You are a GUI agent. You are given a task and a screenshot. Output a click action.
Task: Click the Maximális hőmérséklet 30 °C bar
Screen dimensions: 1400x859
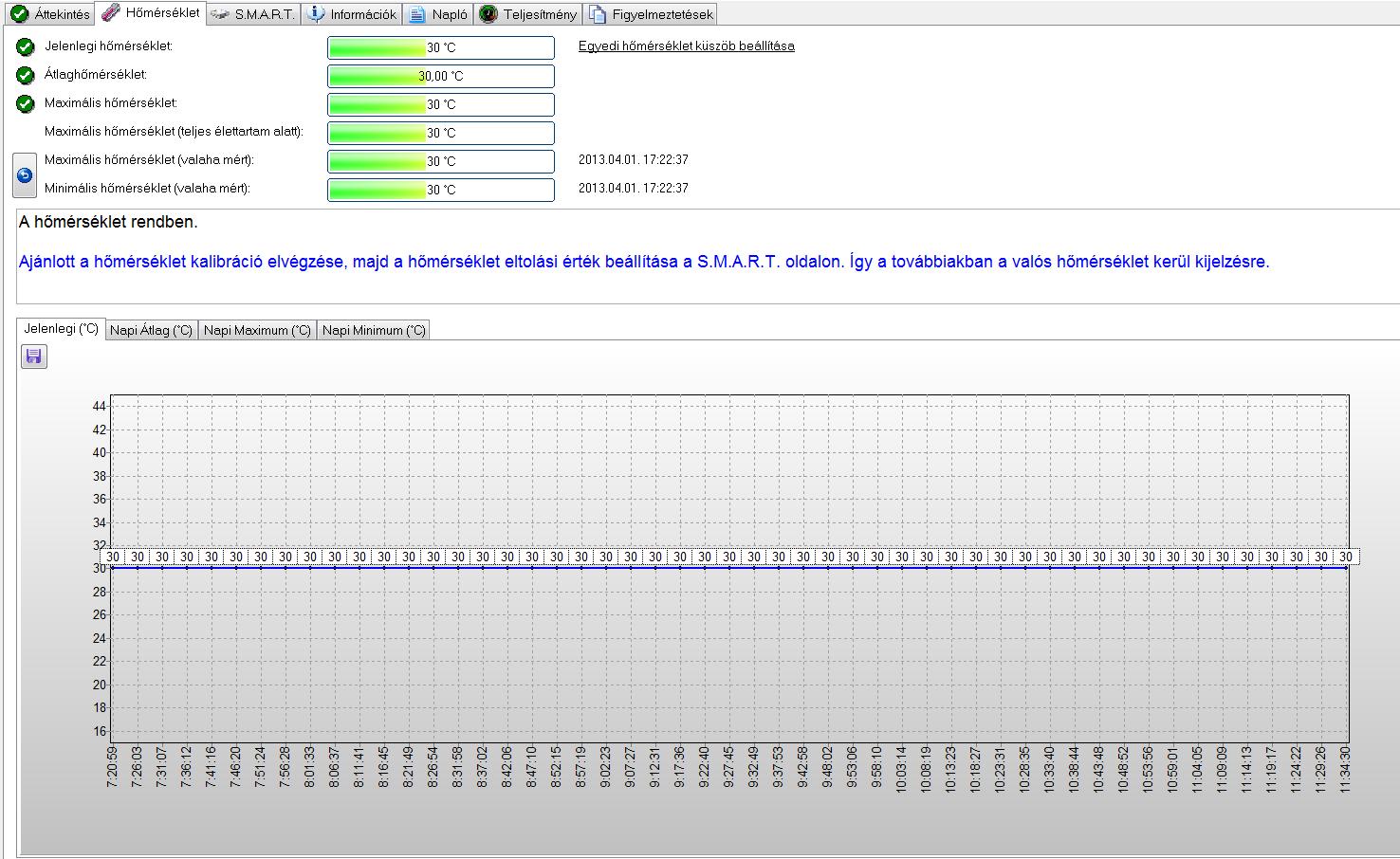(441, 104)
